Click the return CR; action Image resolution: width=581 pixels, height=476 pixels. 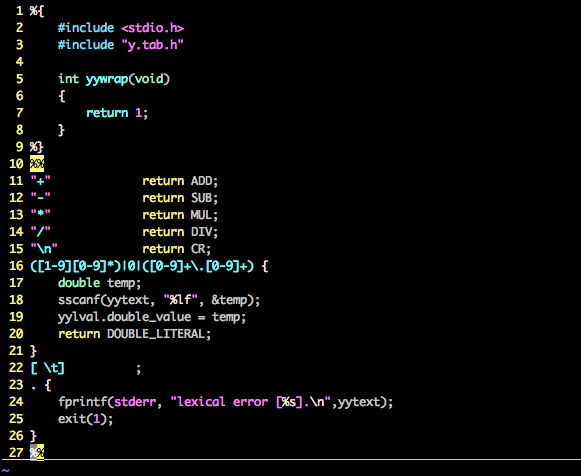click(x=176, y=249)
